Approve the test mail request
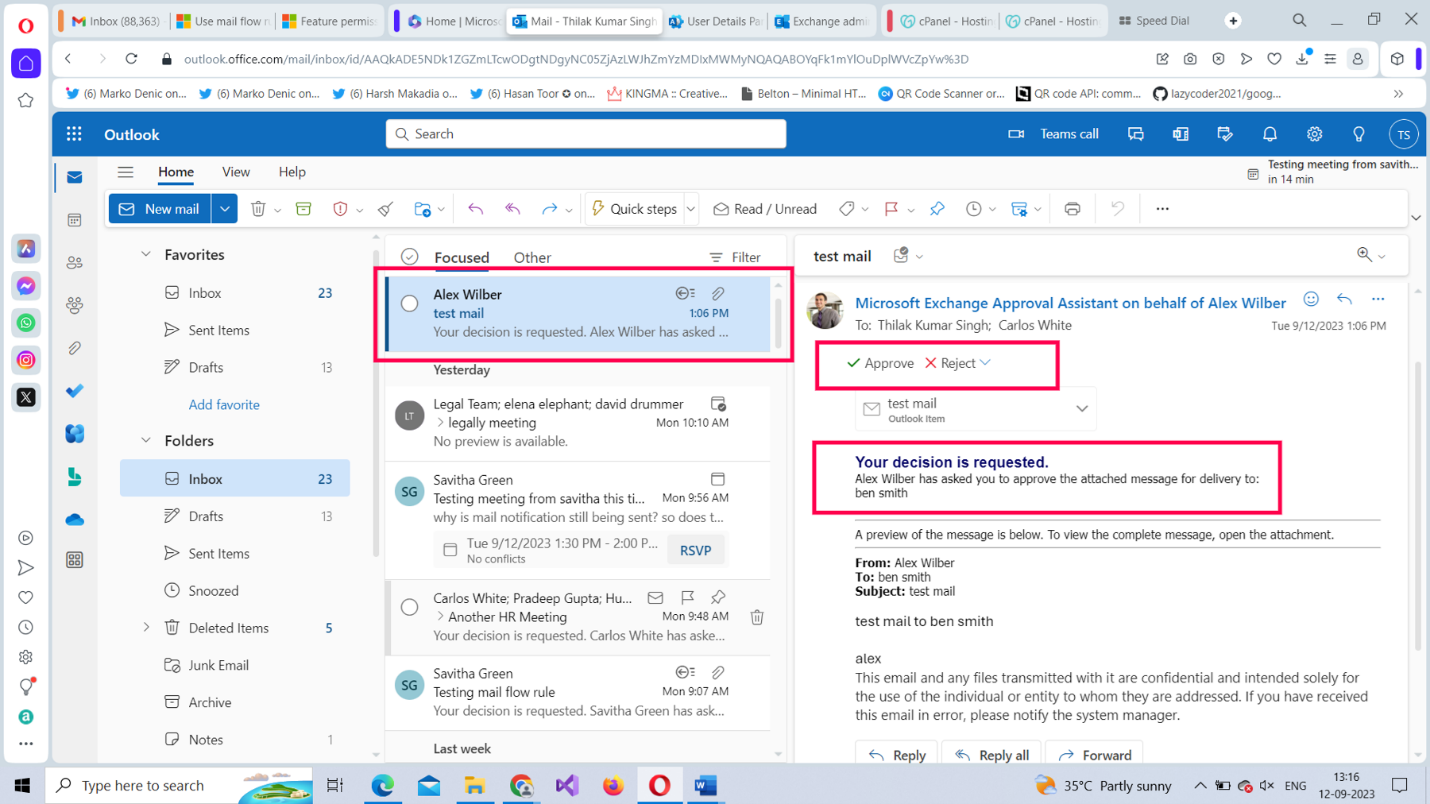The image size is (1430, 804). pos(879,363)
